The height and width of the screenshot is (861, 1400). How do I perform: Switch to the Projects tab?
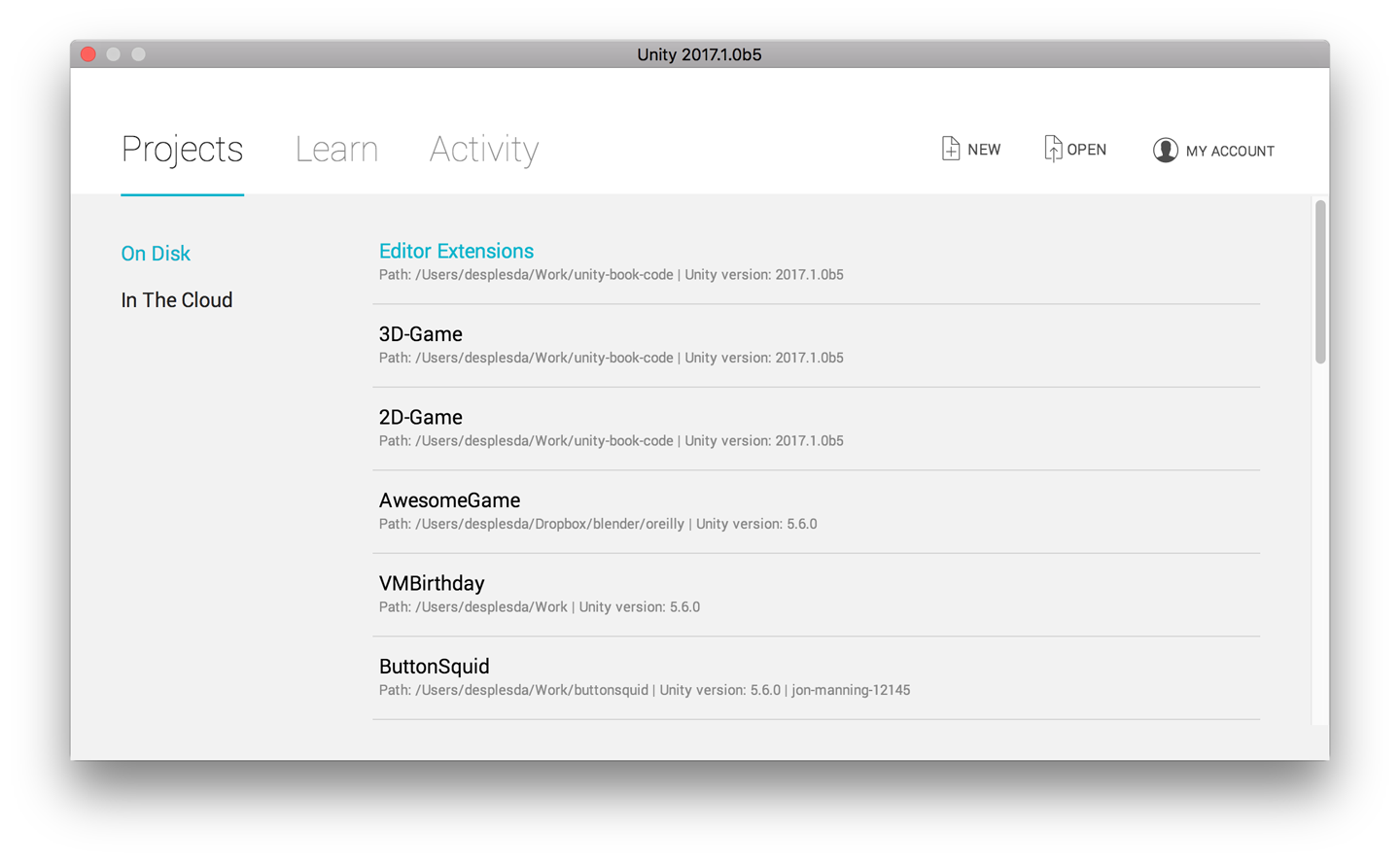[182, 149]
